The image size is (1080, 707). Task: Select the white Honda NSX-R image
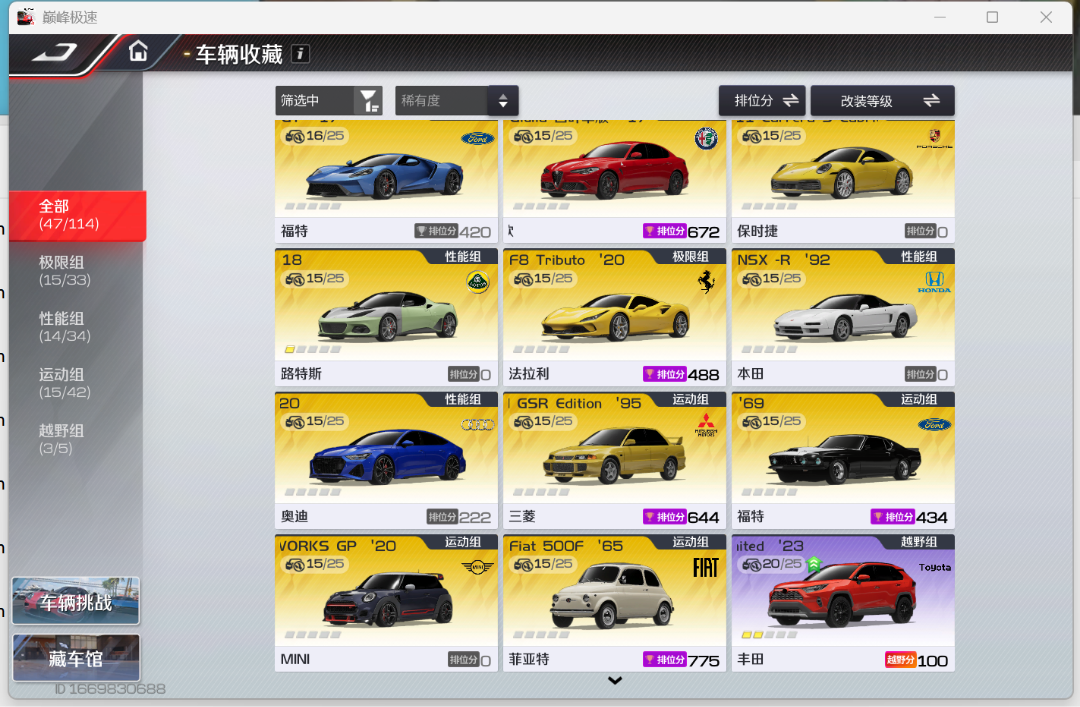click(x=845, y=316)
